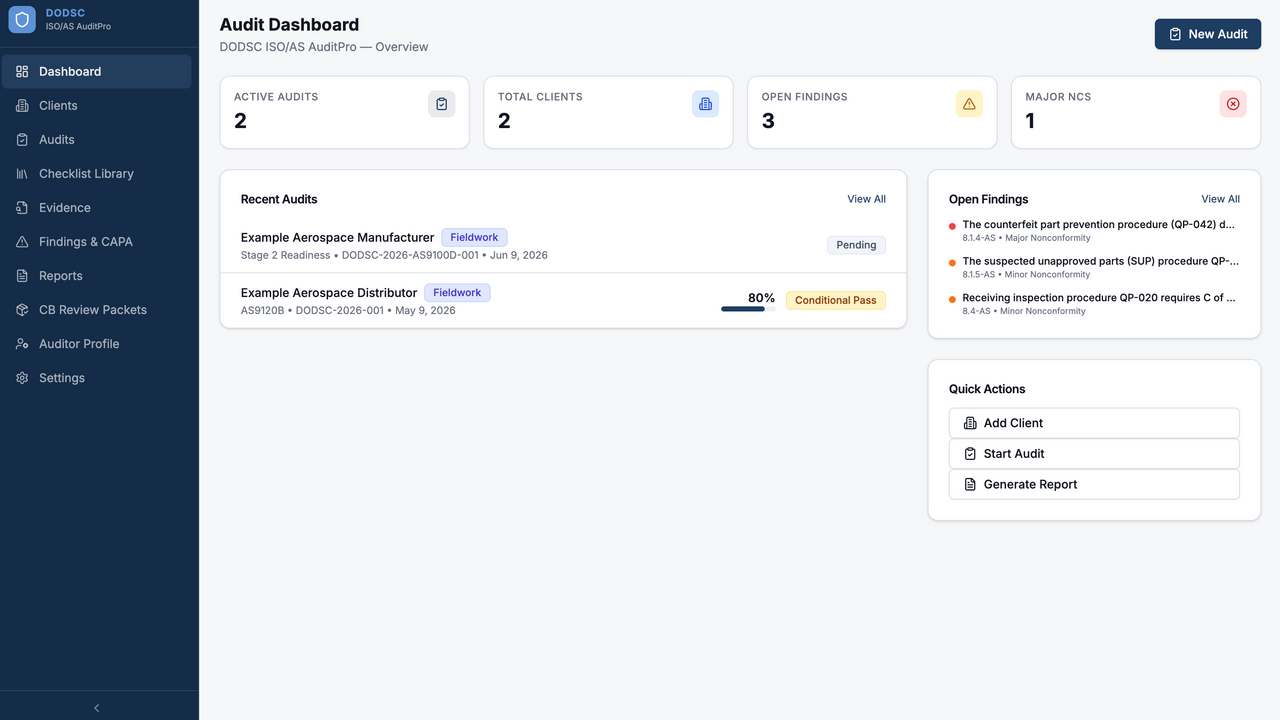The image size is (1280, 720).
Task: Go to CB Review Packets
Action: tap(97, 310)
